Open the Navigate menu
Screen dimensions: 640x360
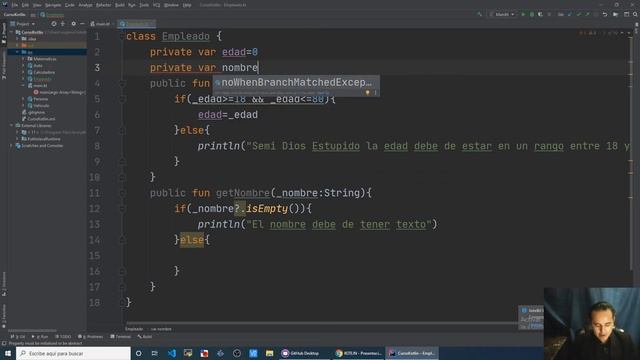(53, 5)
